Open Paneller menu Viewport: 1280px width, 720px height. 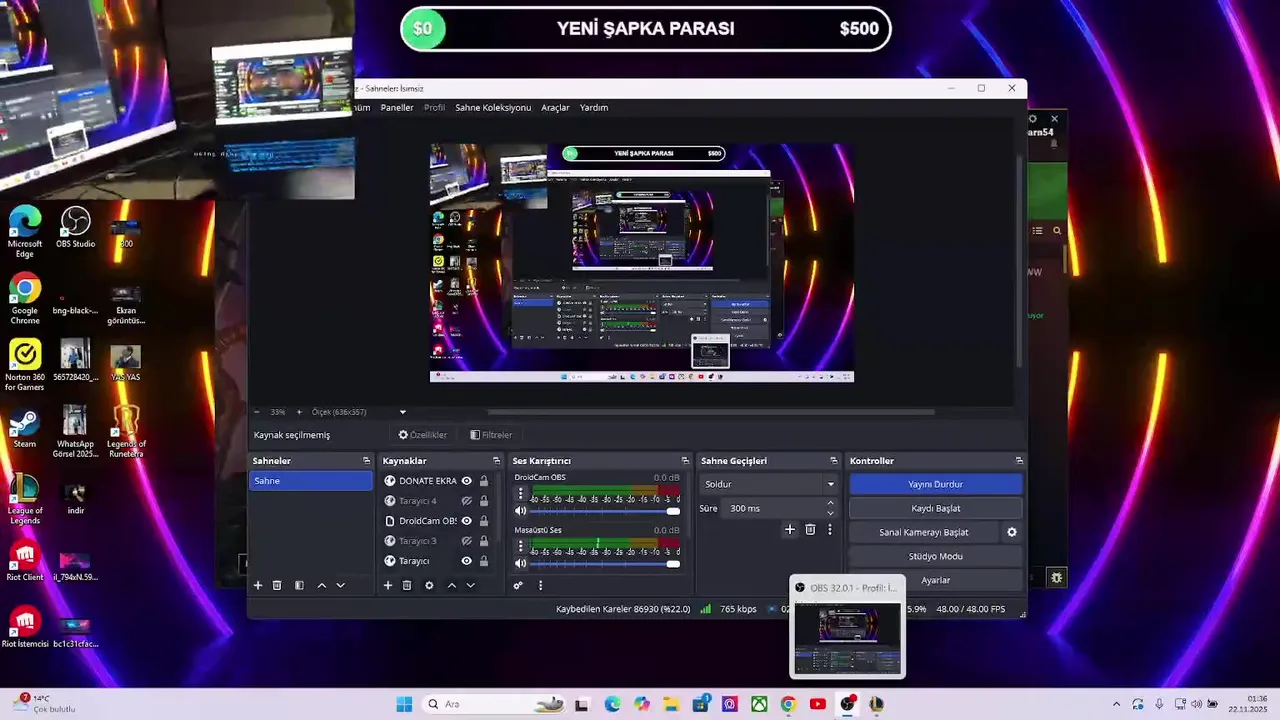[397, 108]
